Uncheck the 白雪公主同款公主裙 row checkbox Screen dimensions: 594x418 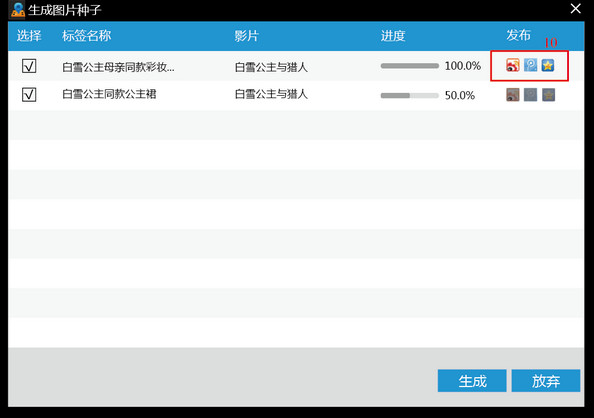[x=29, y=94]
